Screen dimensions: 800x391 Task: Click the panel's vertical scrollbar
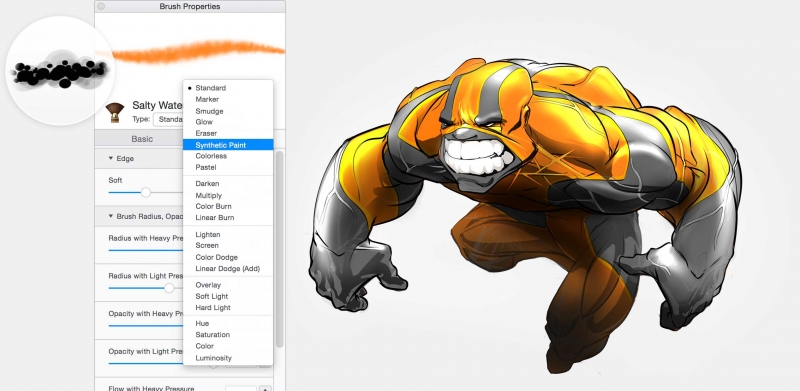tap(279, 250)
